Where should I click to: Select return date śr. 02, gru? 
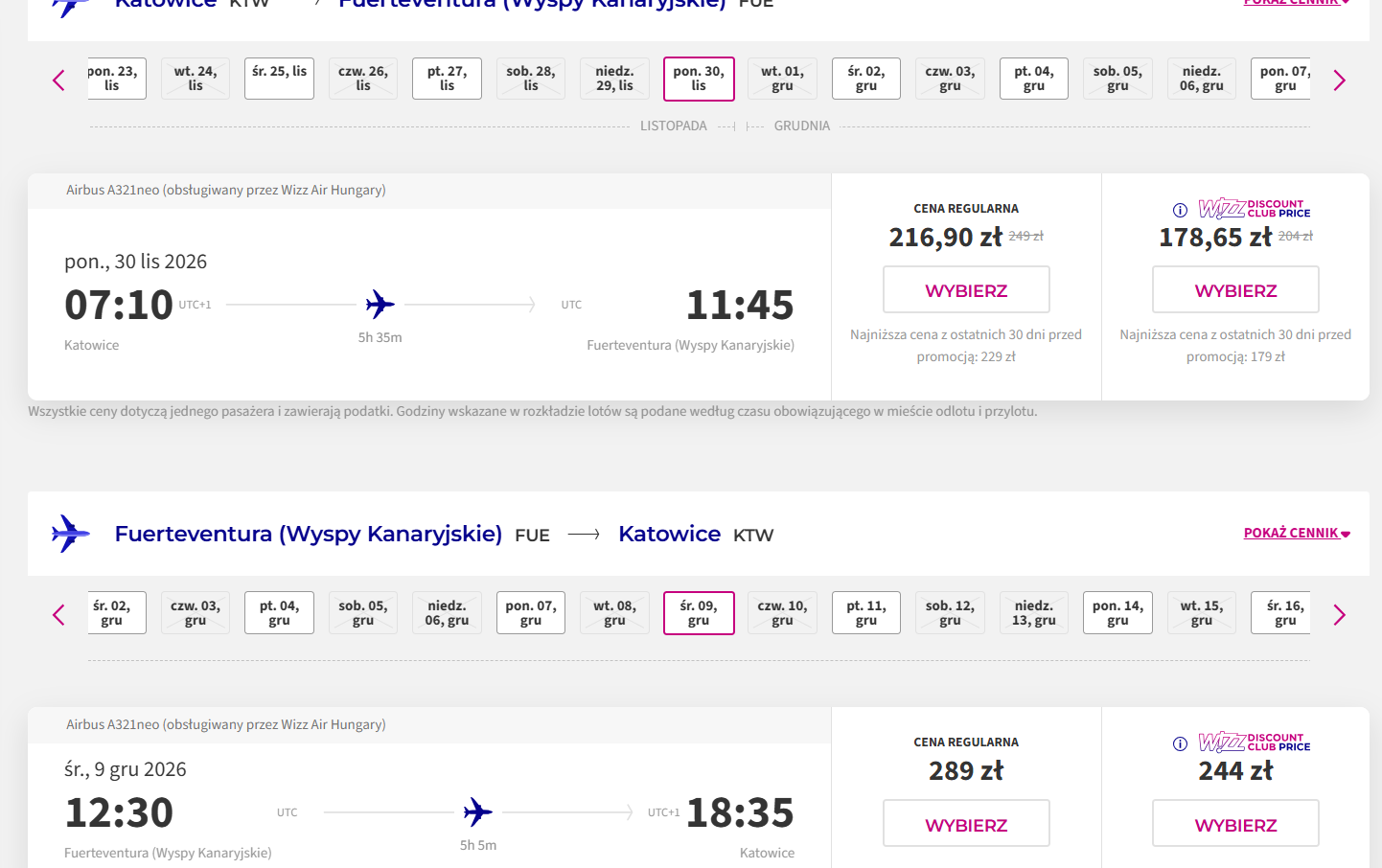pos(115,613)
